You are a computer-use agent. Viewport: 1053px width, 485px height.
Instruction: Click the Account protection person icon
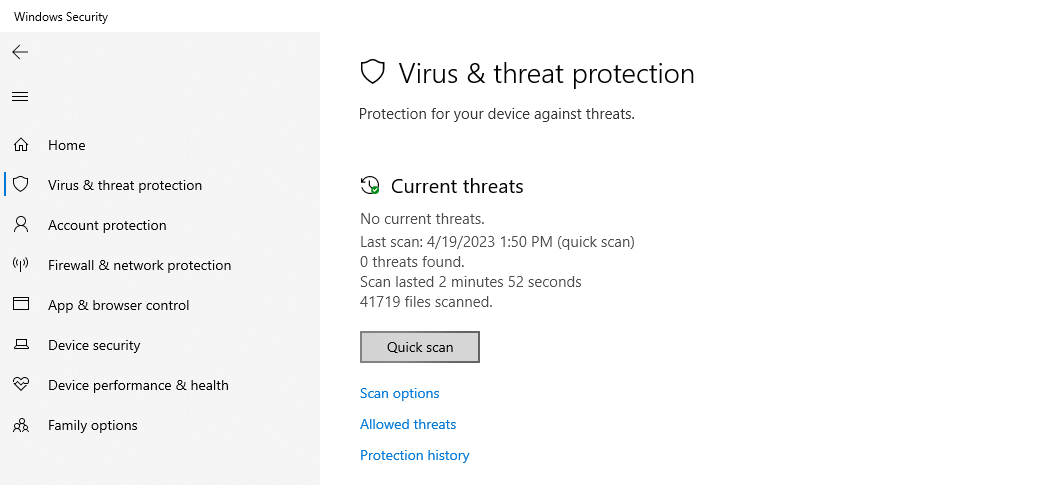pos(21,224)
